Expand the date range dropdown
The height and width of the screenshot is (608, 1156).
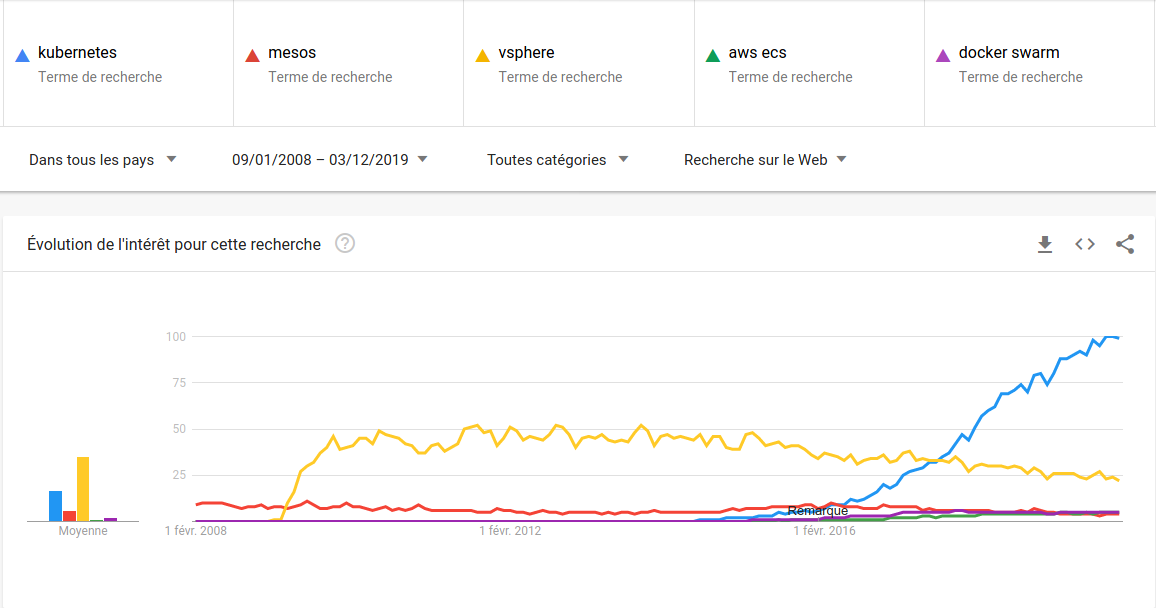pos(330,159)
